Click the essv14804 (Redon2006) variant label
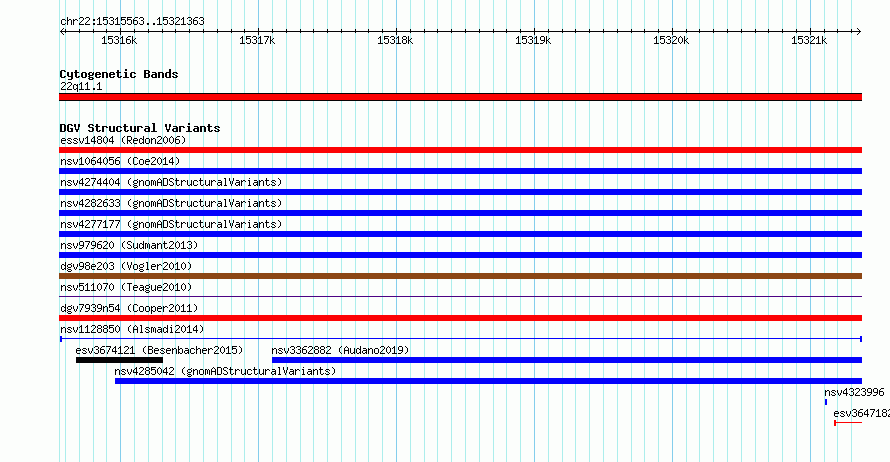The height and width of the screenshot is (462, 890). point(123,140)
